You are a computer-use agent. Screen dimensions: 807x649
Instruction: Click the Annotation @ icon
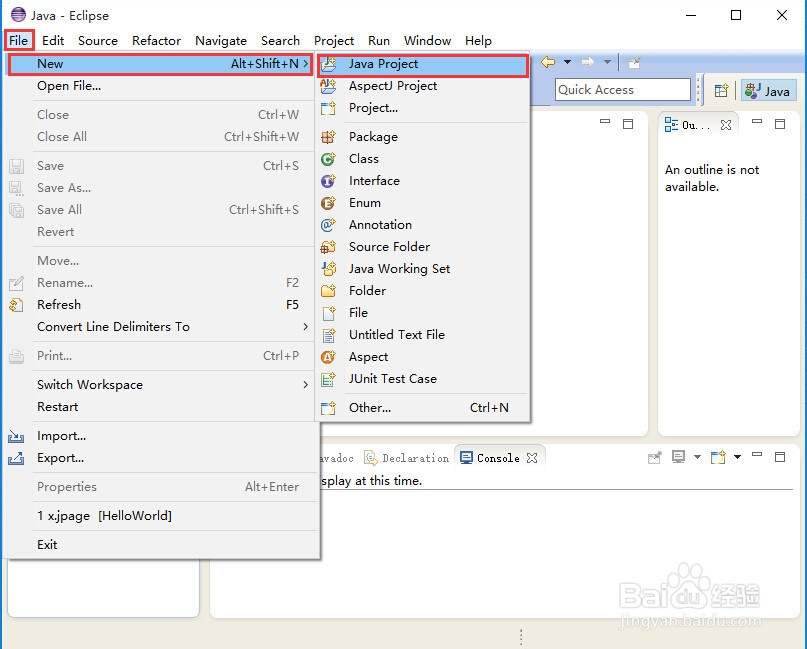(328, 225)
